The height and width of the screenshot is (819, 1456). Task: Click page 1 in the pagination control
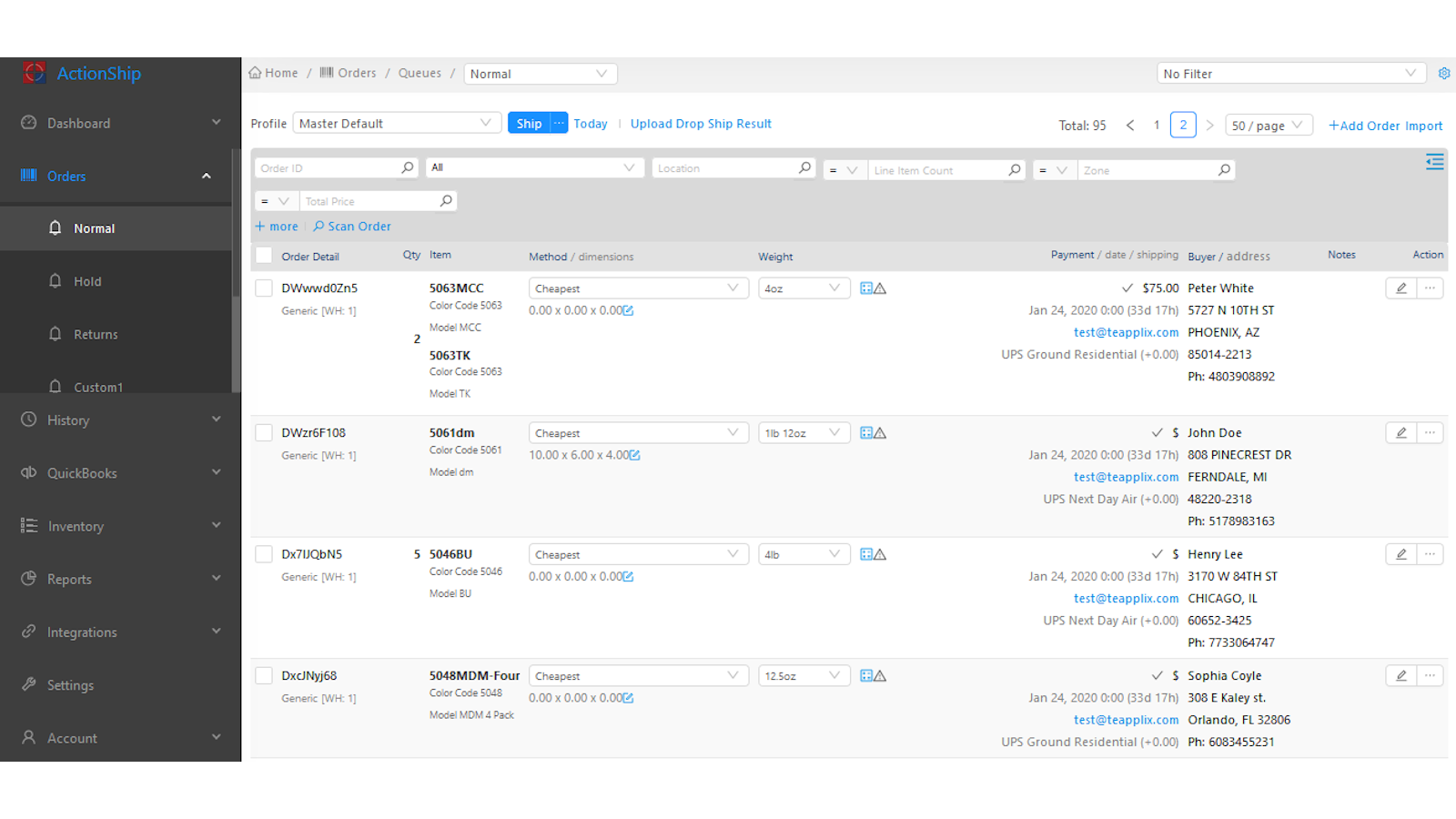[1156, 125]
